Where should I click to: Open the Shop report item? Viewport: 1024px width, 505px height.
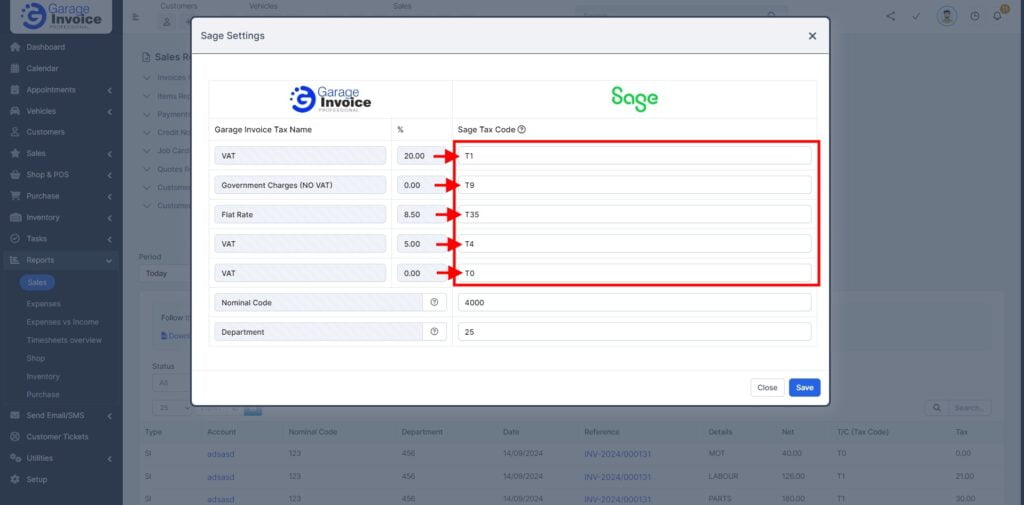36,359
